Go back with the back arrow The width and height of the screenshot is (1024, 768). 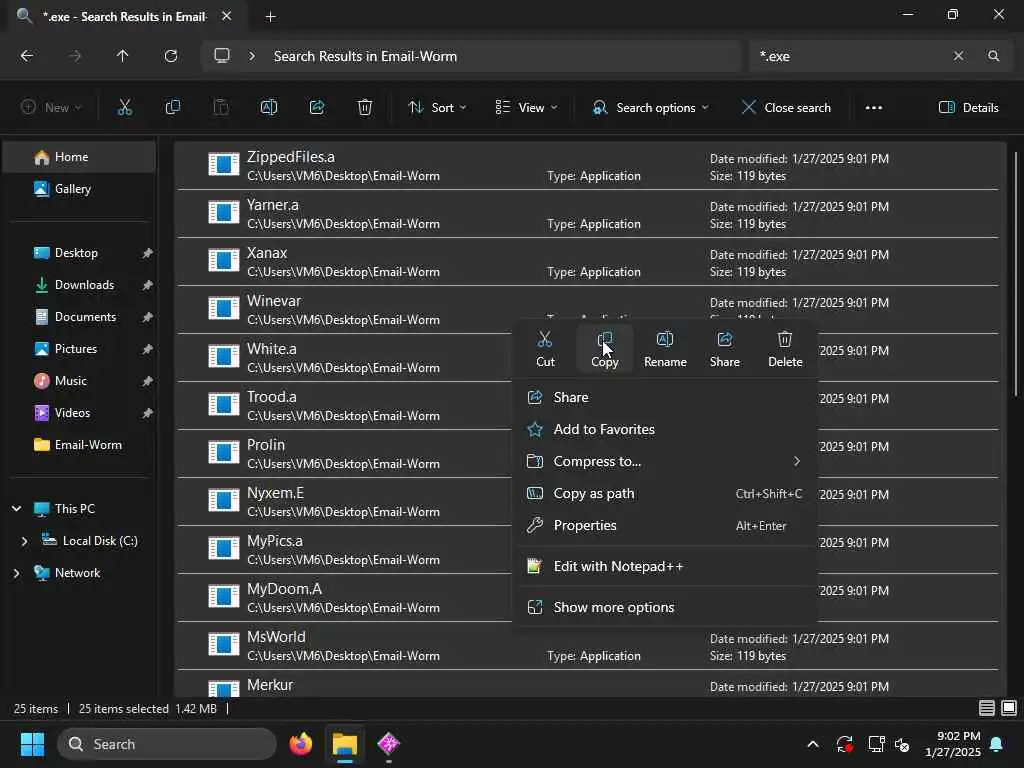pos(27,56)
